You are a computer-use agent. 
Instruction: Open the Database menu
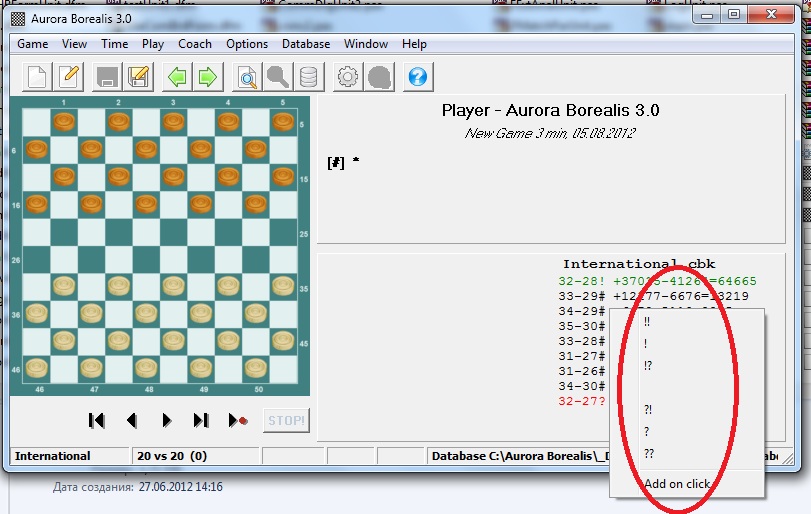click(306, 44)
